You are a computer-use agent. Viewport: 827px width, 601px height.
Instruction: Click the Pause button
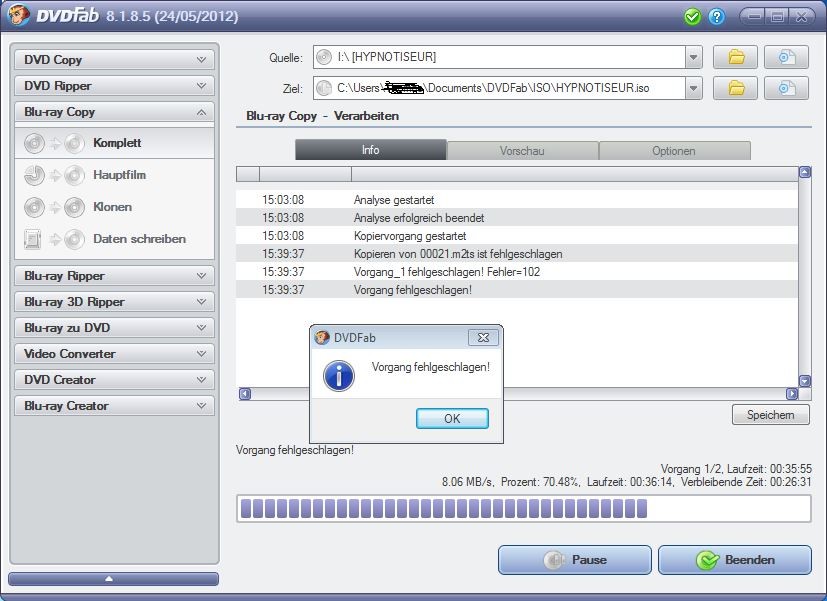click(575, 560)
